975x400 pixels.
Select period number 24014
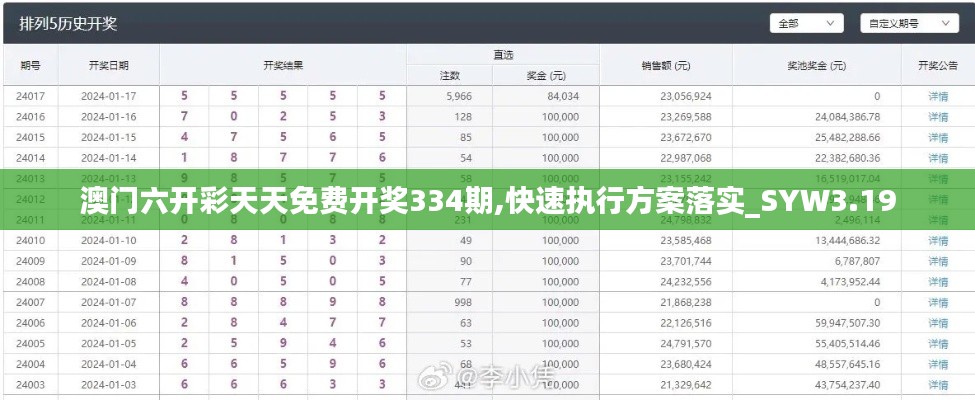click(x=30, y=158)
